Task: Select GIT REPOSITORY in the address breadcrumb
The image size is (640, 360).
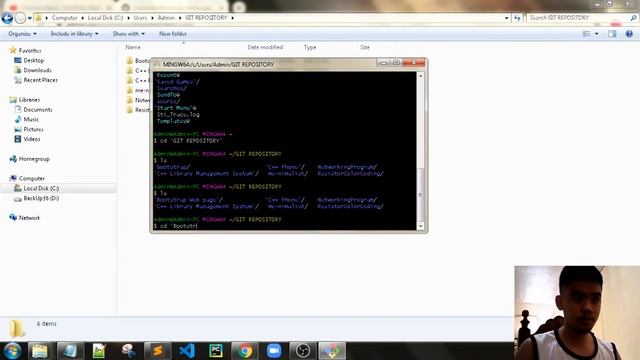Action: point(206,18)
